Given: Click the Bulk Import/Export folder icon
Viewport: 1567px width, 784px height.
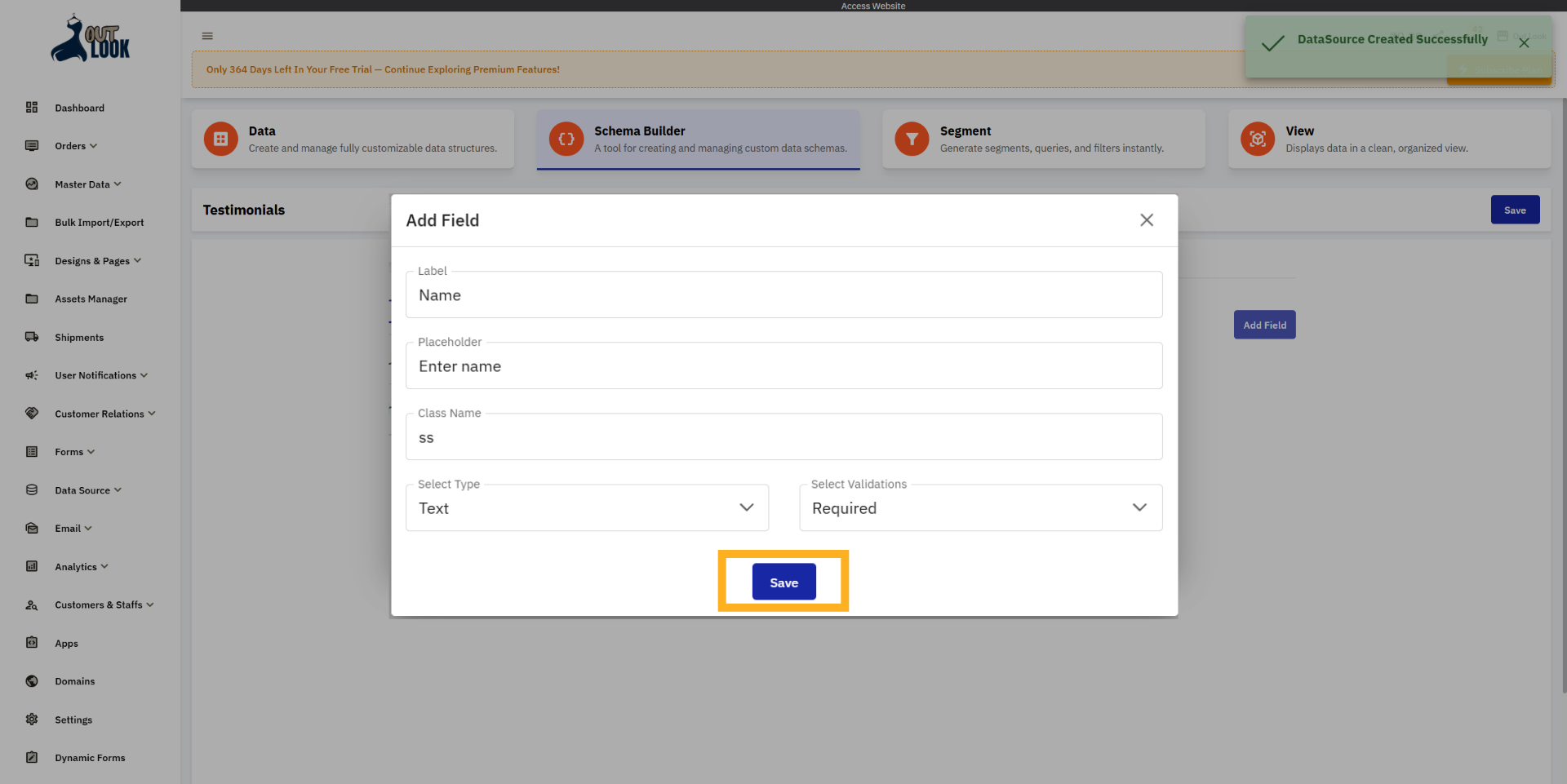Looking at the screenshot, I should click(32, 222).
